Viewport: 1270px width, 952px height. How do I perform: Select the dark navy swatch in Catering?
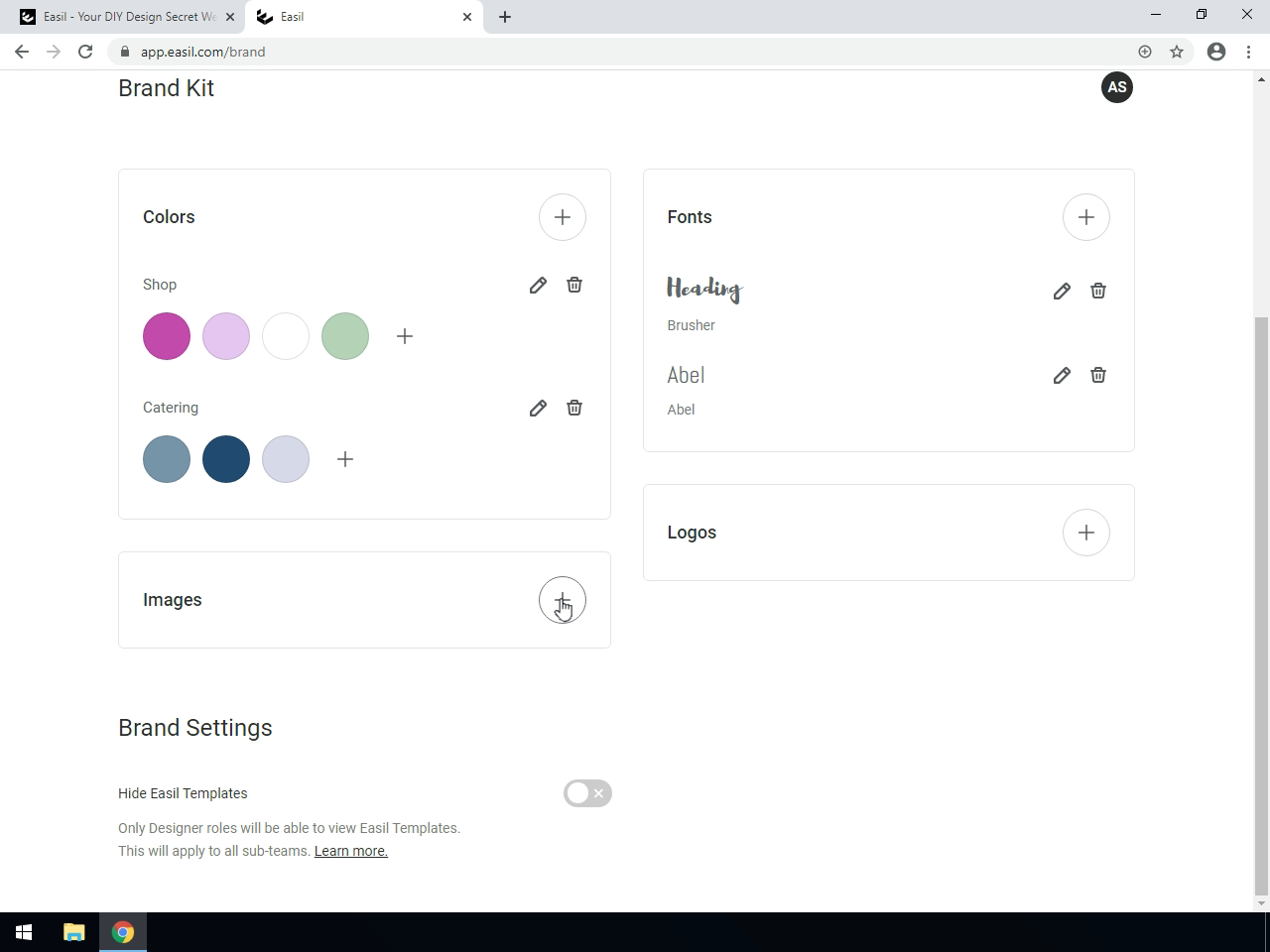pyautogui.click(x=226, y=459)
